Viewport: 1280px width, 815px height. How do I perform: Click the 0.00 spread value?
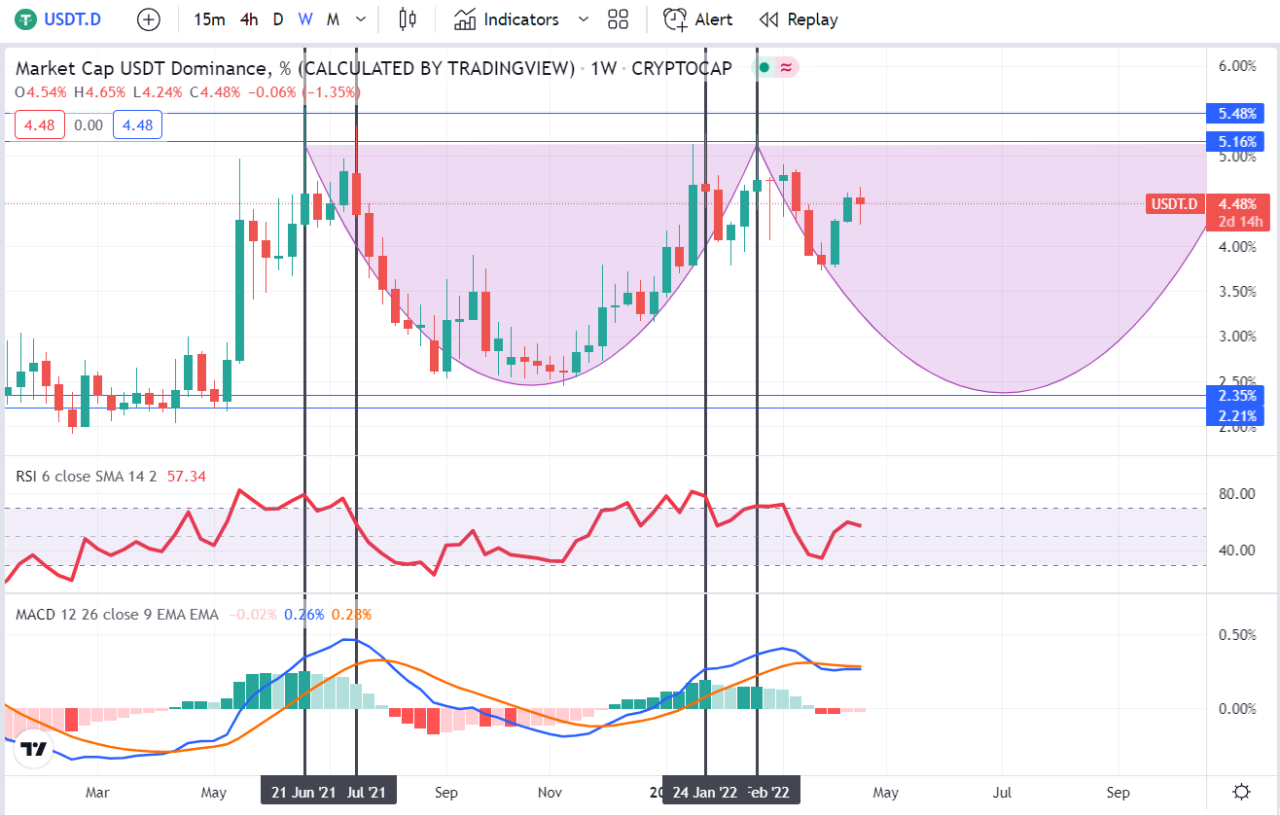89,125
